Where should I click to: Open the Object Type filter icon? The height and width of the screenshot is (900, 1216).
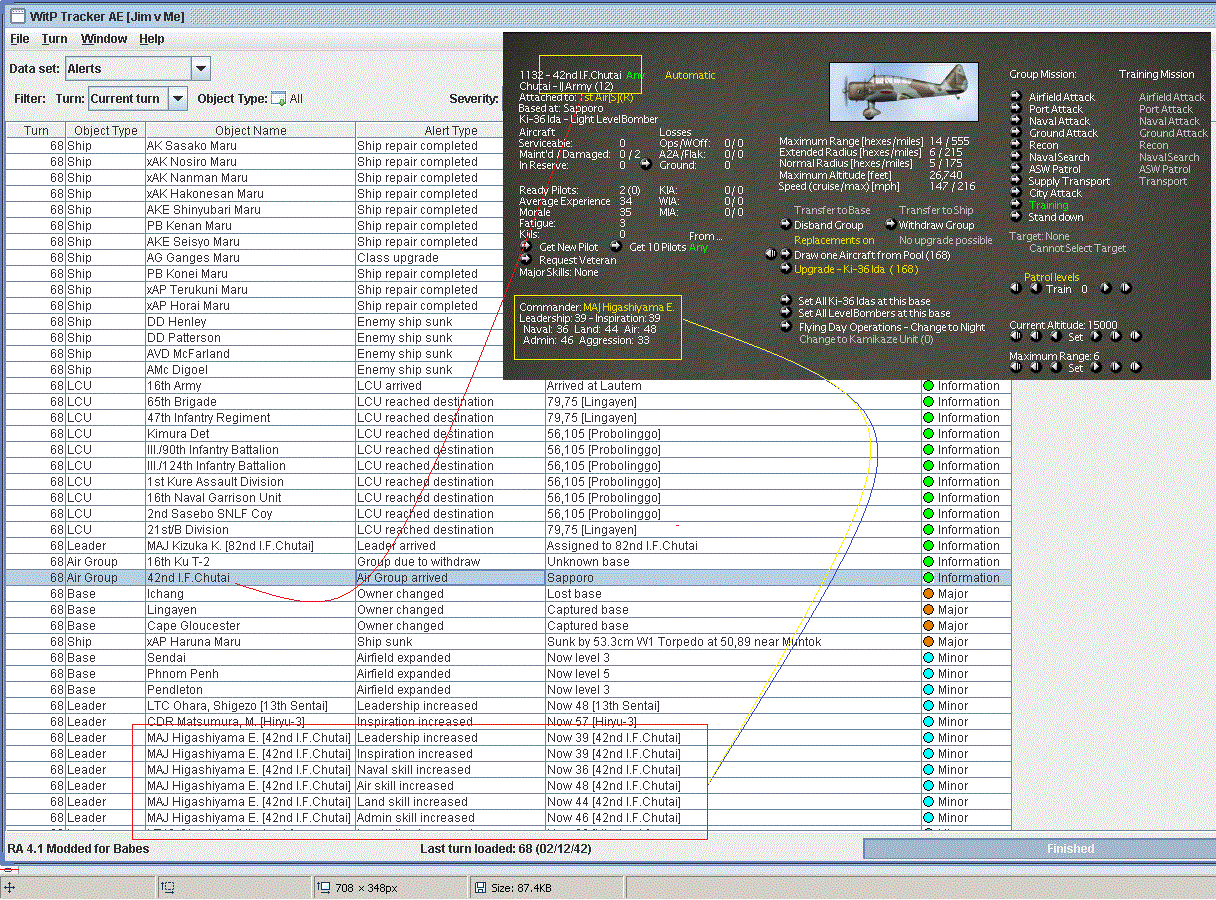tap(279, 99)
